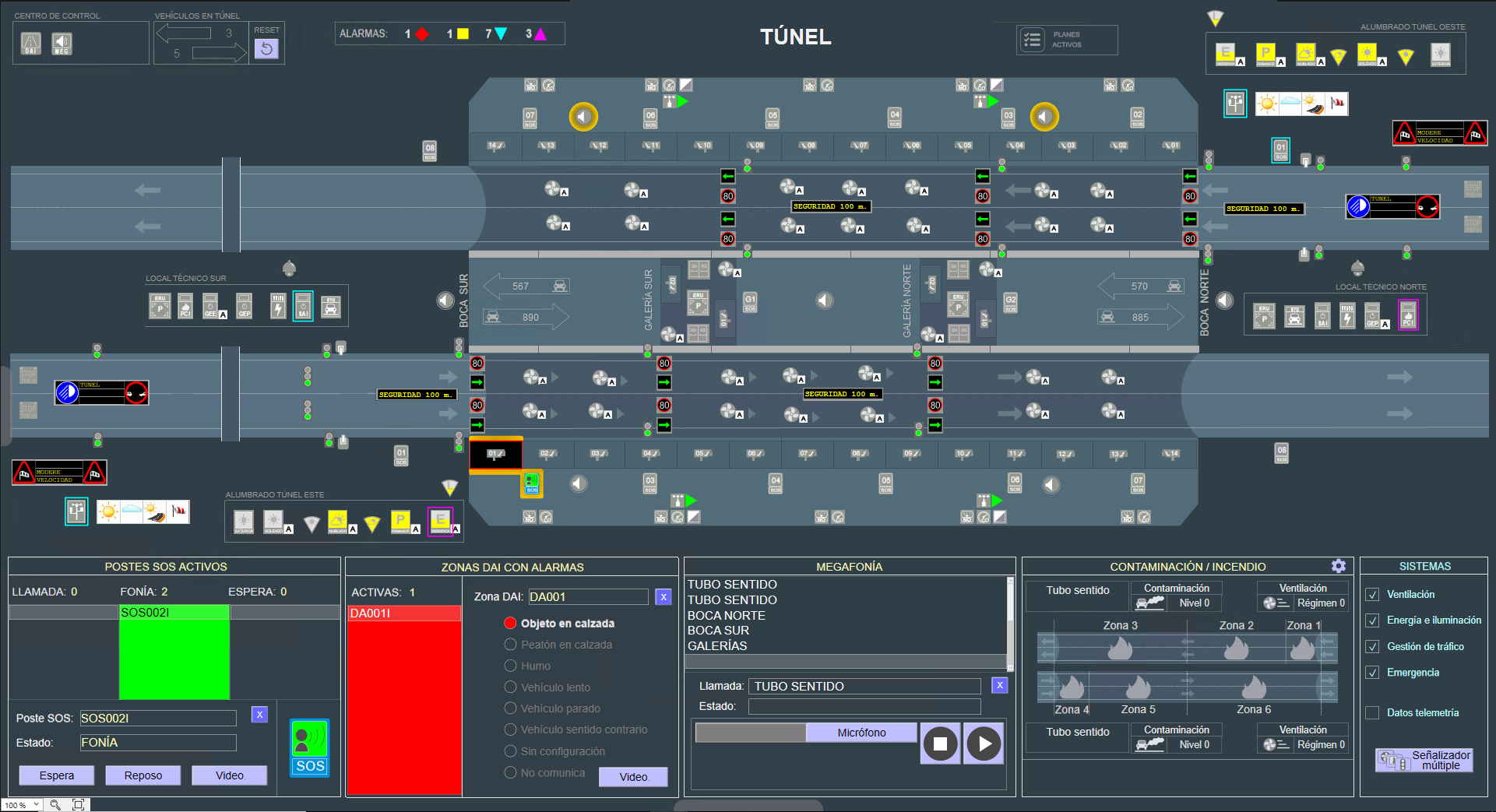This screenshot has height=812, width=1496.
Task: Open Contaminación / Incendio settings gear
Action: click(x=1338, y=566)
